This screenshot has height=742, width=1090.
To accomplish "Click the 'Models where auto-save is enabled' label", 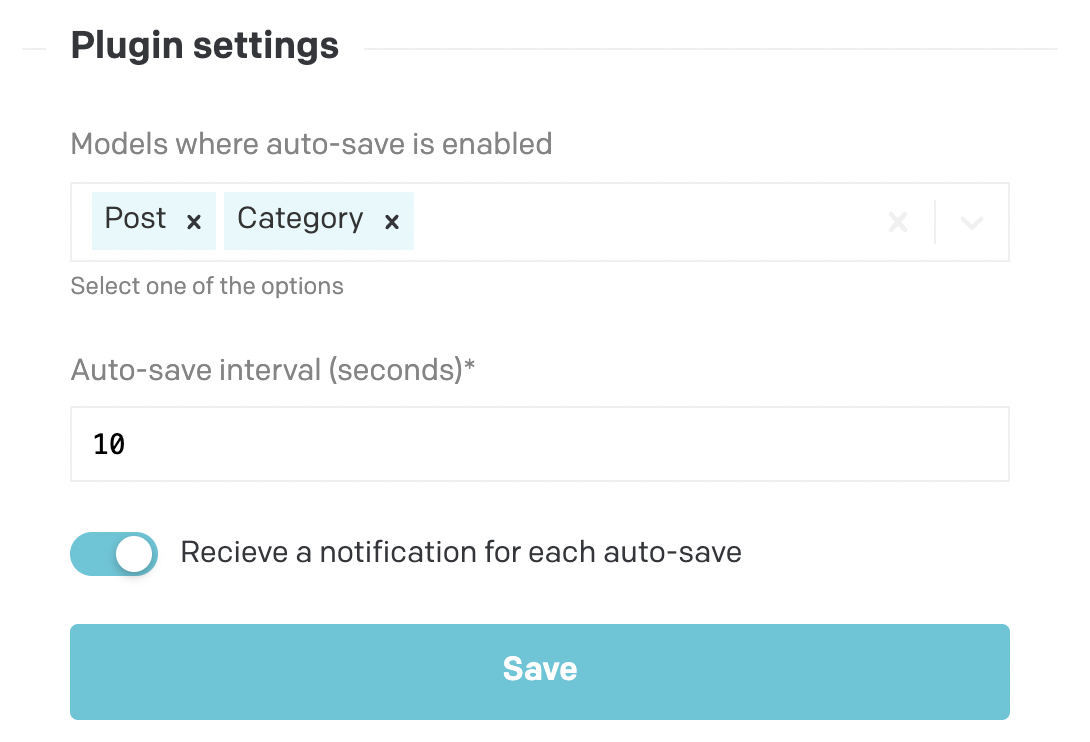I will [x=311, y=144].
